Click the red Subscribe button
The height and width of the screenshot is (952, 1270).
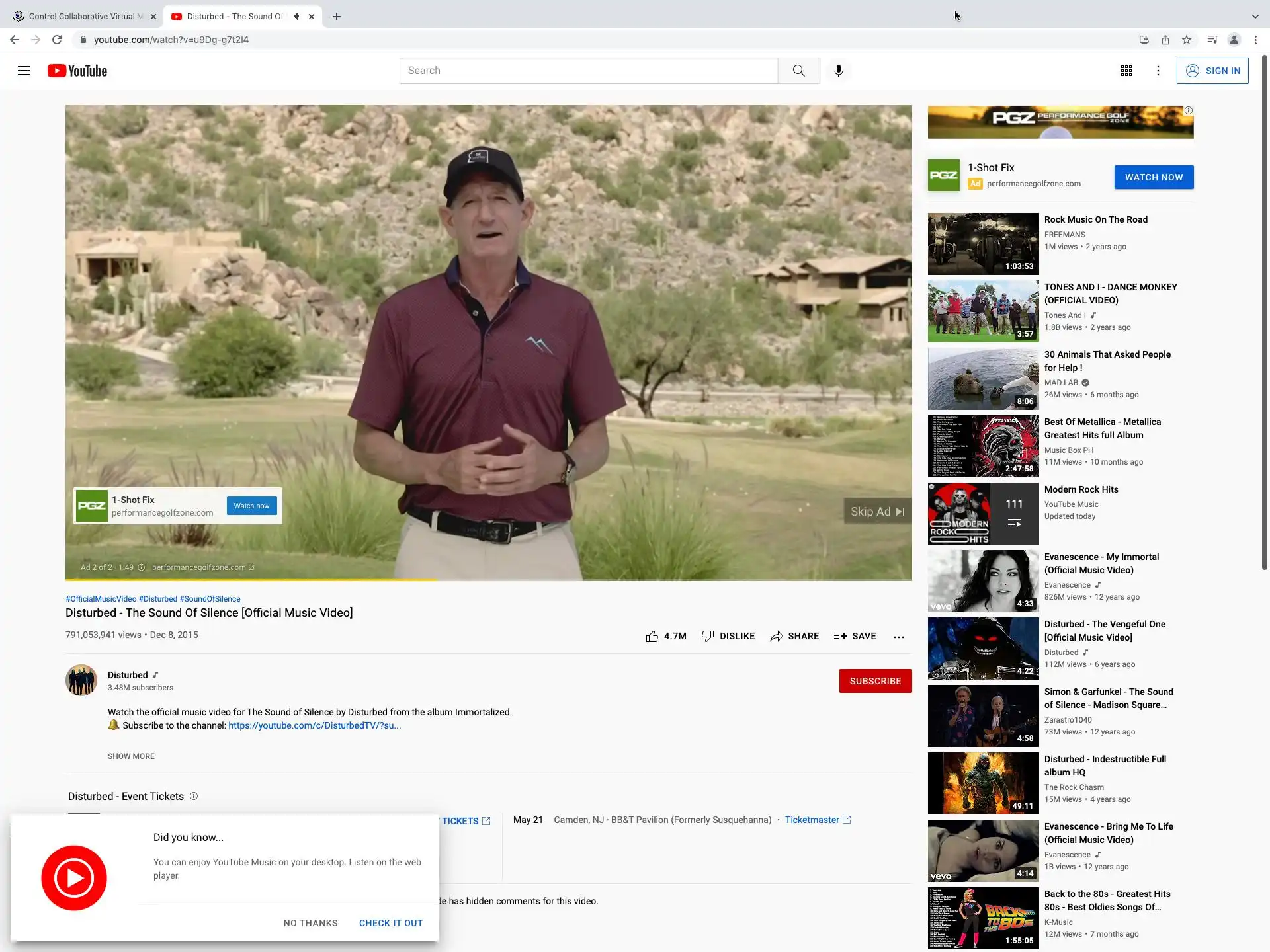pyautogui.click(x=874, y=681)
